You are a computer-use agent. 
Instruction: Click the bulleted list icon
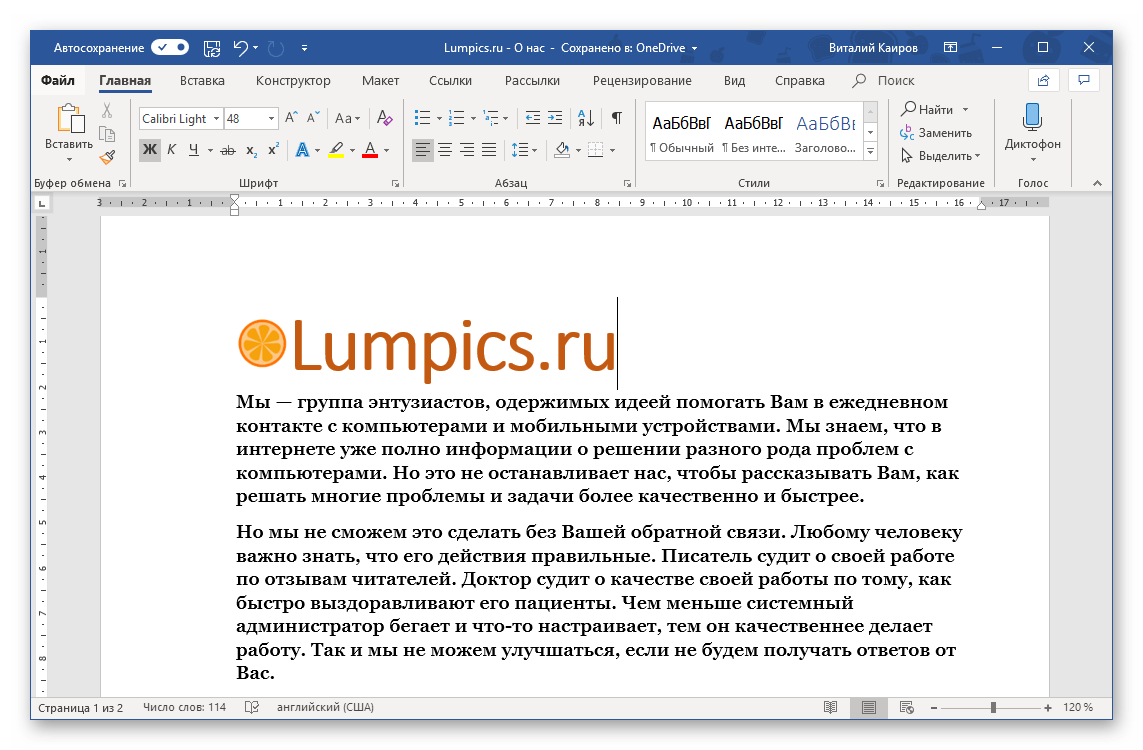(x=422, y=118)
